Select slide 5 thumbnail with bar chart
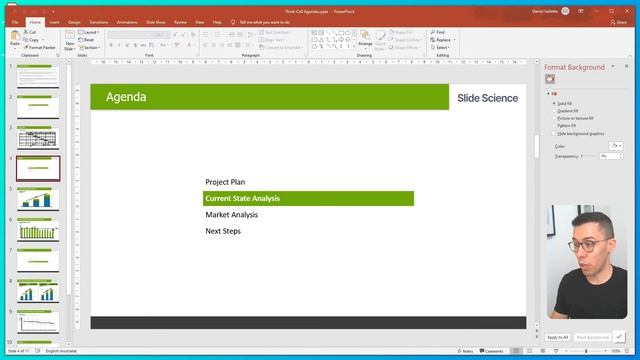 click(38, 199)
